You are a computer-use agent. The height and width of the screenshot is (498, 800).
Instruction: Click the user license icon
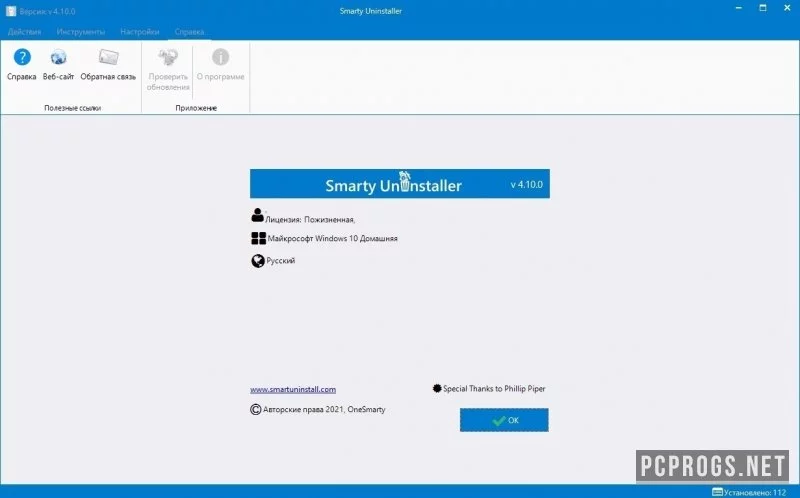point(257,215)
